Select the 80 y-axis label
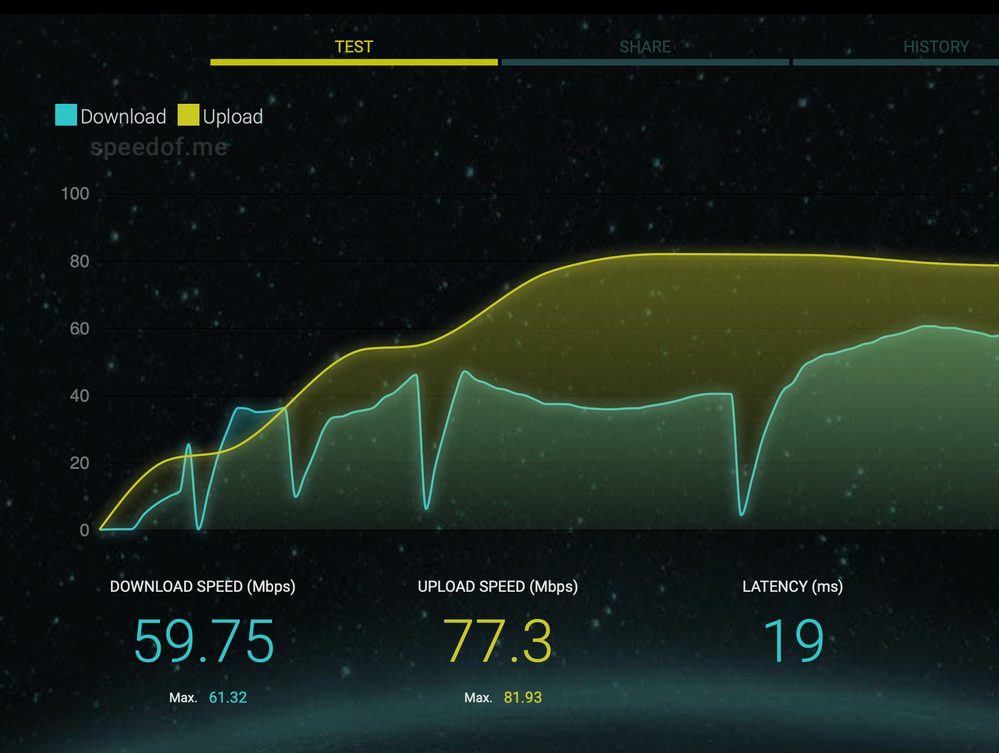This screenshot has width=999, height=753. [x=78, y=262]
